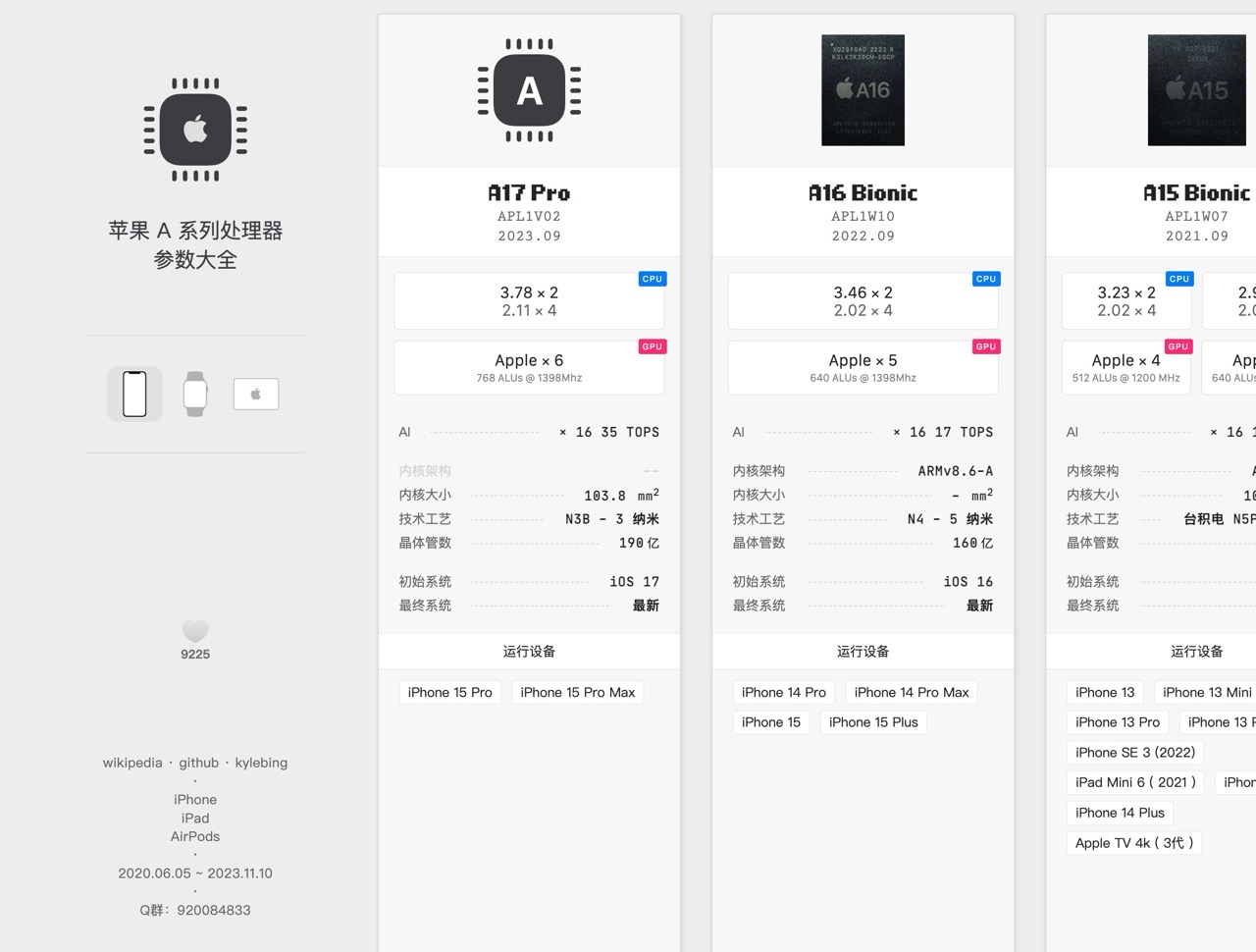Select the Apple TV 4k (3代) tag
This screenshot has height=952, width=1256.
[x=1134, y=843]
